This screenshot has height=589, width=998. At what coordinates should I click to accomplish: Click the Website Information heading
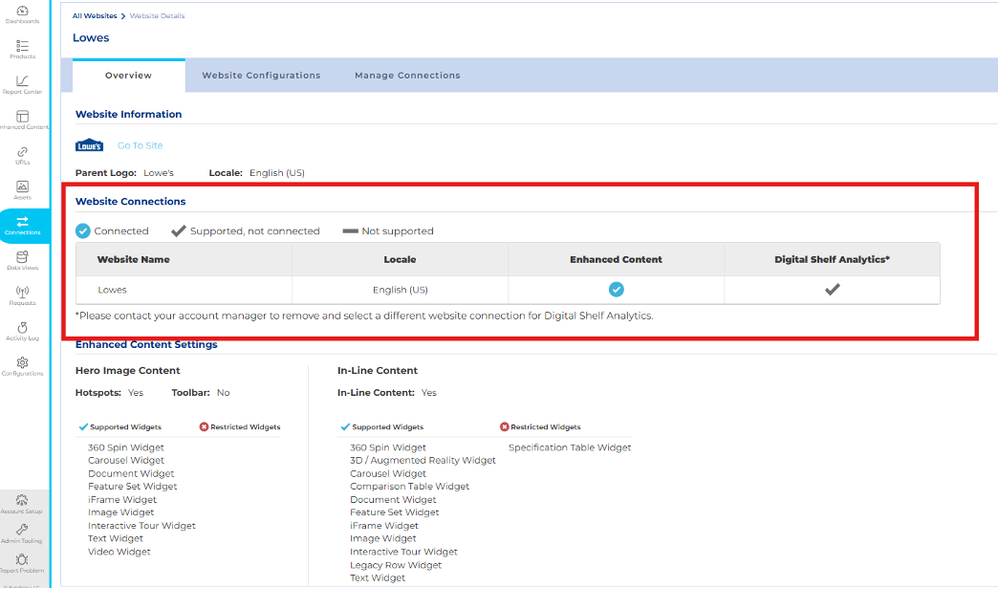[129, 114]
